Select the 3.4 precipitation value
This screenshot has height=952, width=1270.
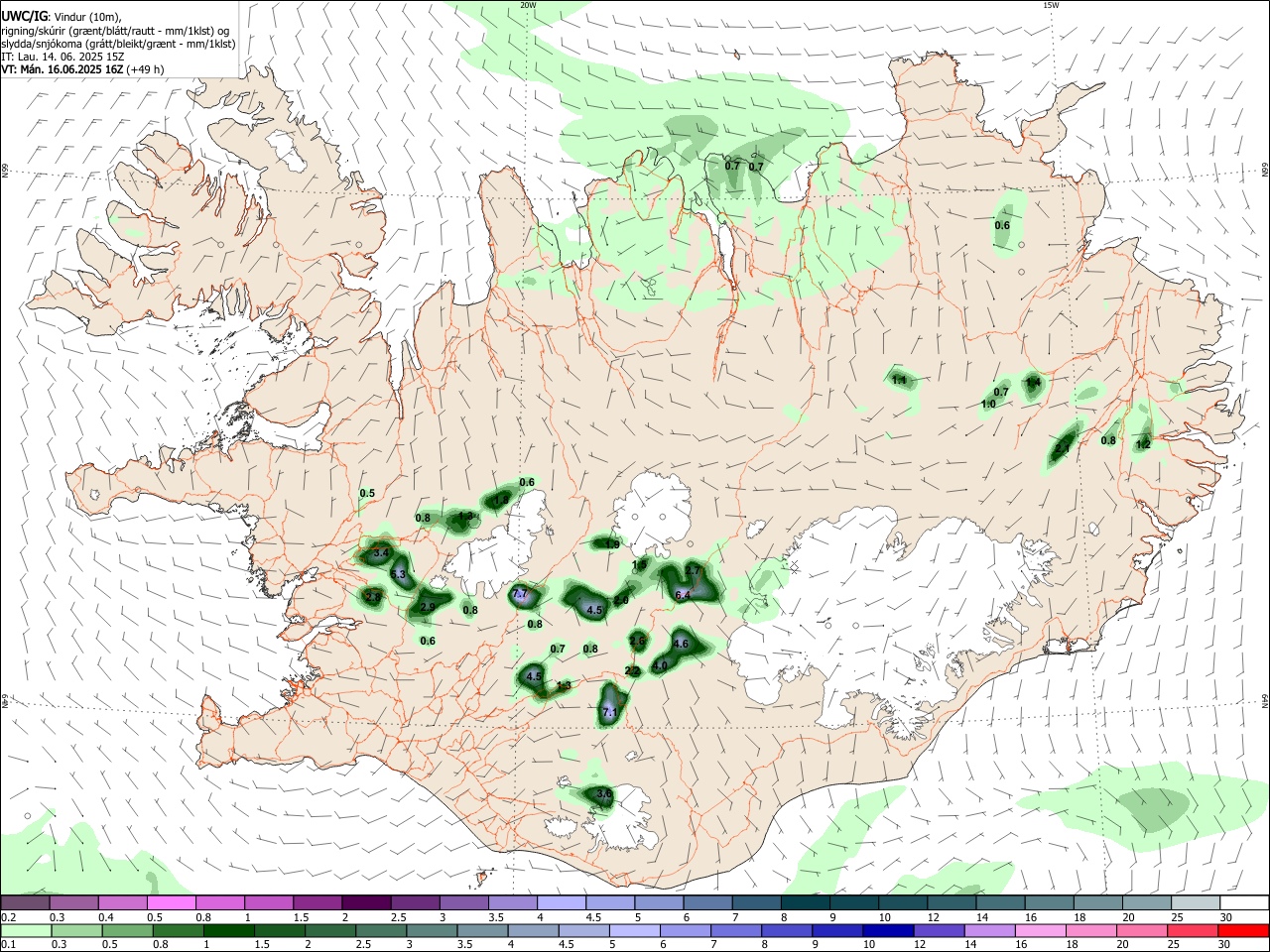(382, 552)
